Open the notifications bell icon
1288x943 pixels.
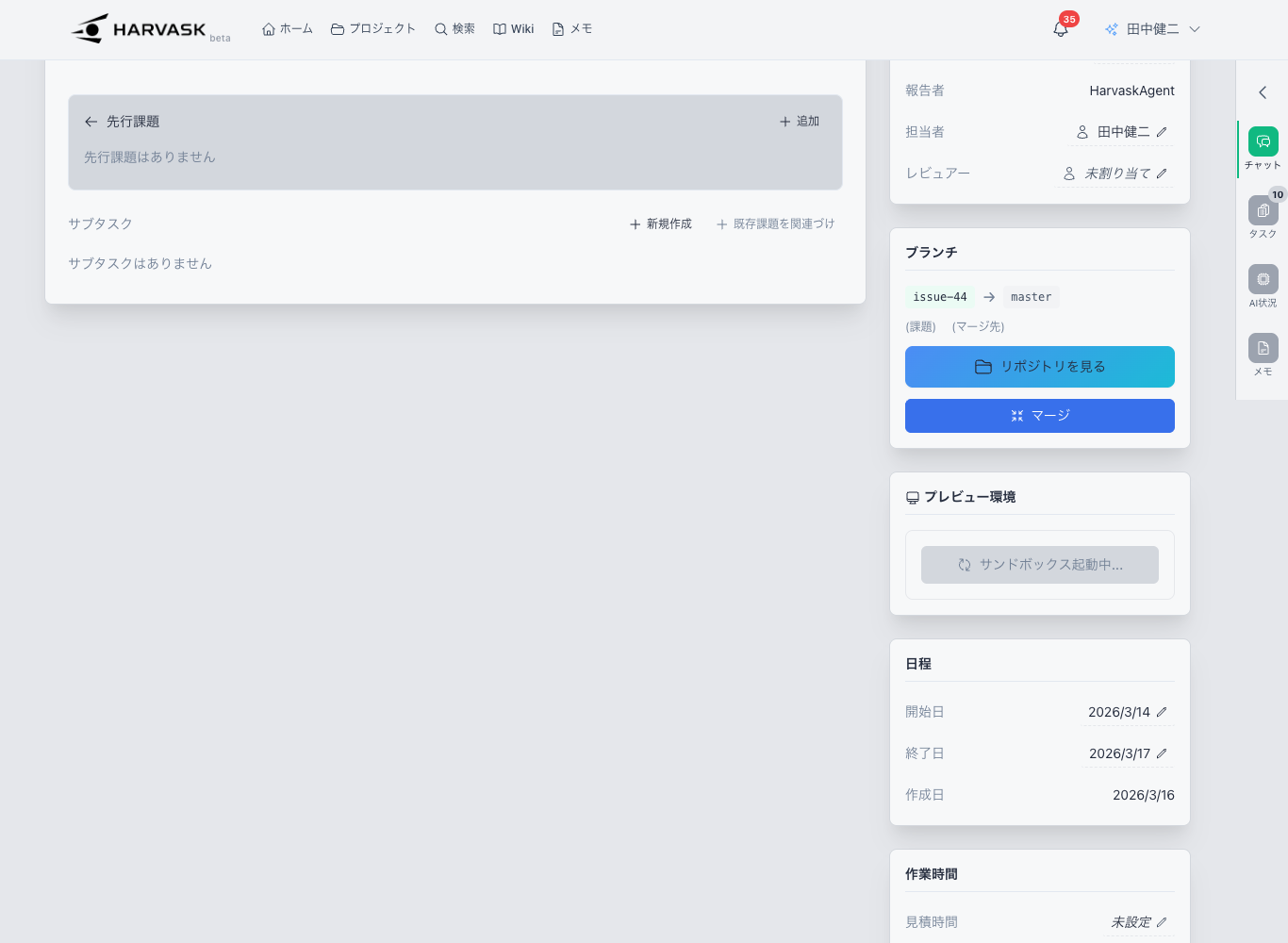tap(1061, 29)
